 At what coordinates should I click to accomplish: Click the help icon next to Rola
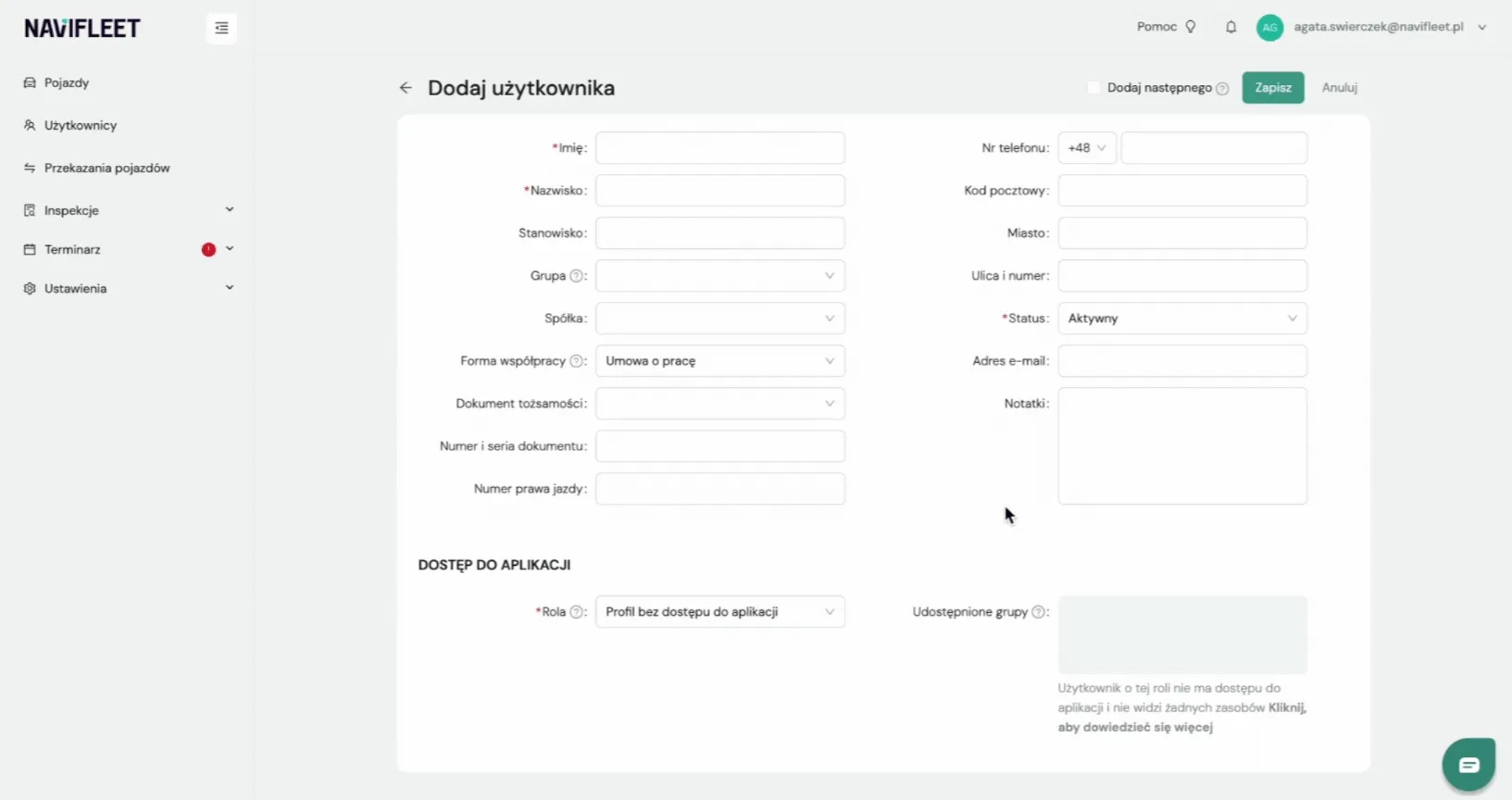[577, 612]
